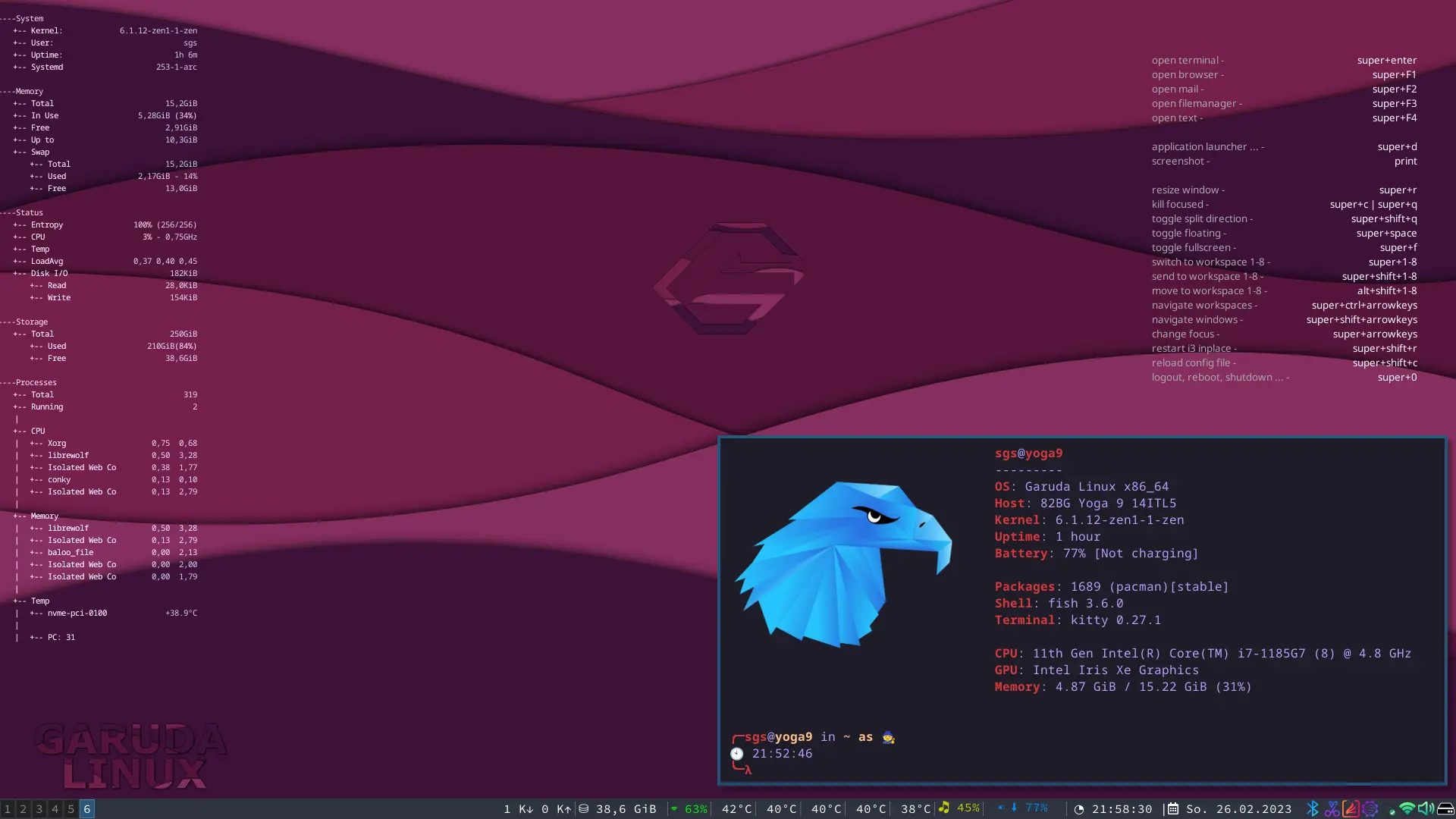
Task: Click the speaker volume tray icon
Action: (x=1426, y=809)
